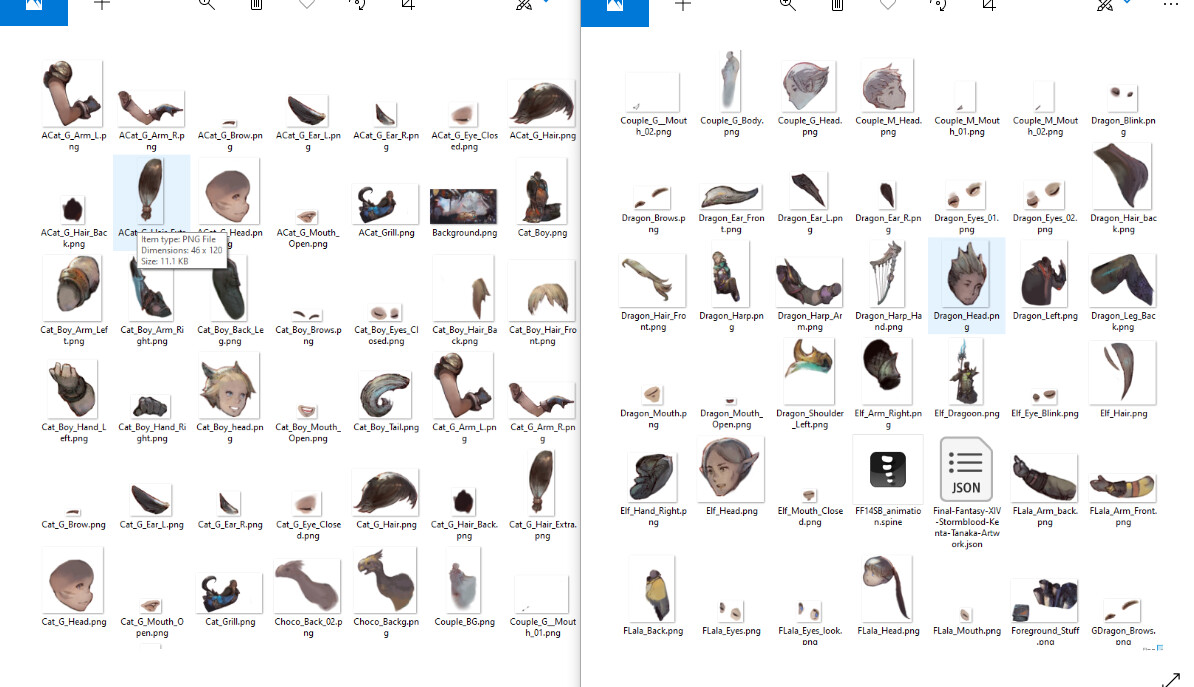Select the Dragon_Shoulder_Left.png thumbnail
1194x687 pixels.
pos(809,372)
